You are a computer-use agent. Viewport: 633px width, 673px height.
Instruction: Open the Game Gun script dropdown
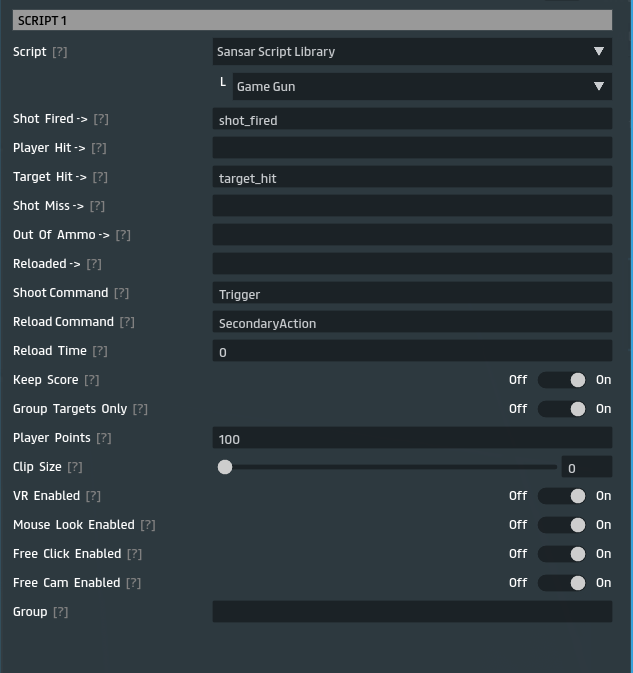click(421, 86)
